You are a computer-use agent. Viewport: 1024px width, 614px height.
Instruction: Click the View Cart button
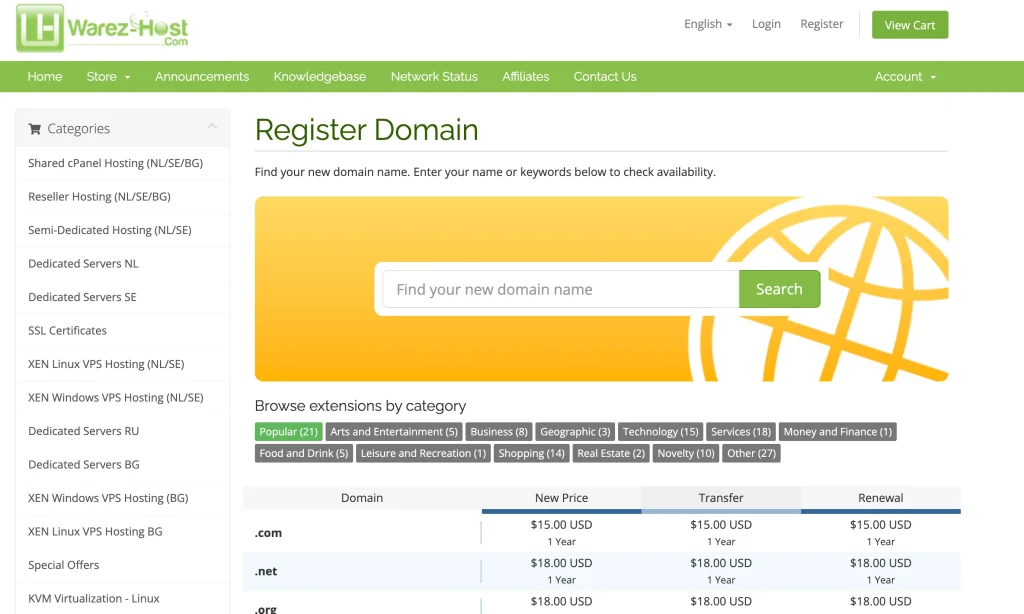coord(909,24)
